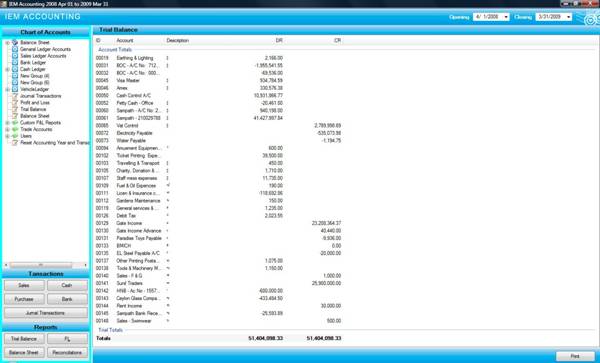Click the Bank Ledger icon
Image resolution: width=600 pixels, height=363 pixels.
(15, 62)
